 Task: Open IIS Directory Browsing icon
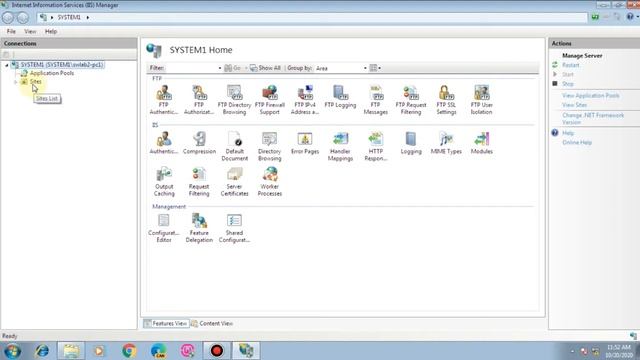click(x=270, y=146)
